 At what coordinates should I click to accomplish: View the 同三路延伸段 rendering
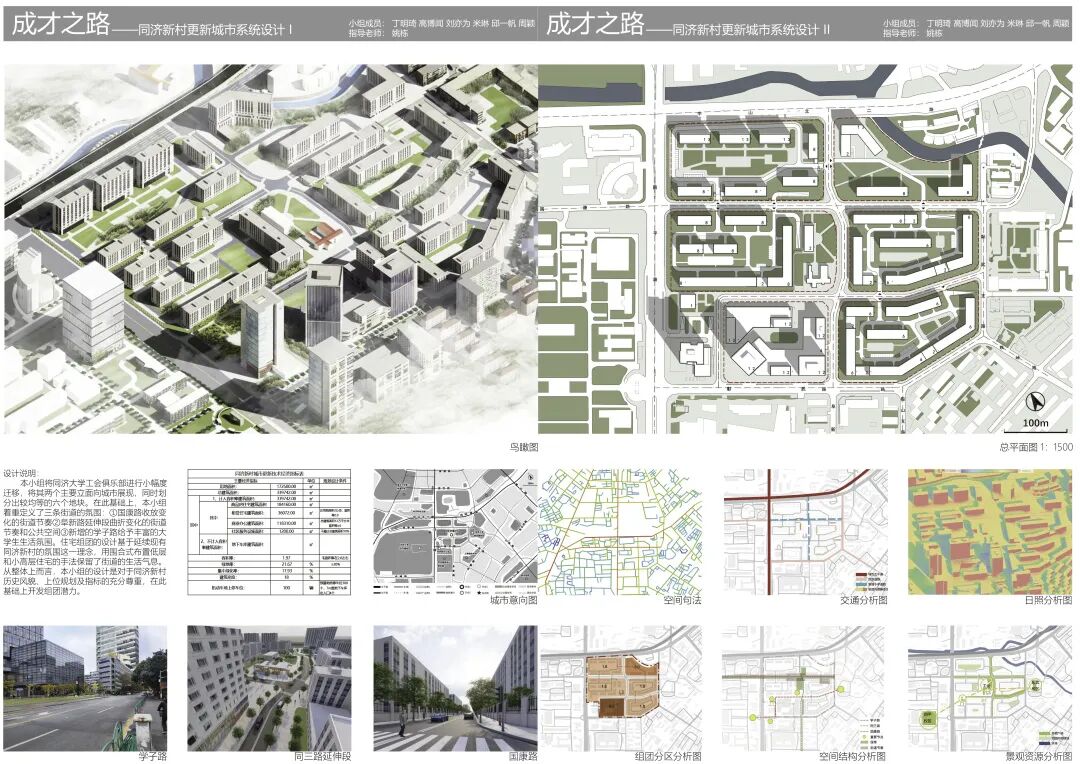269,688
